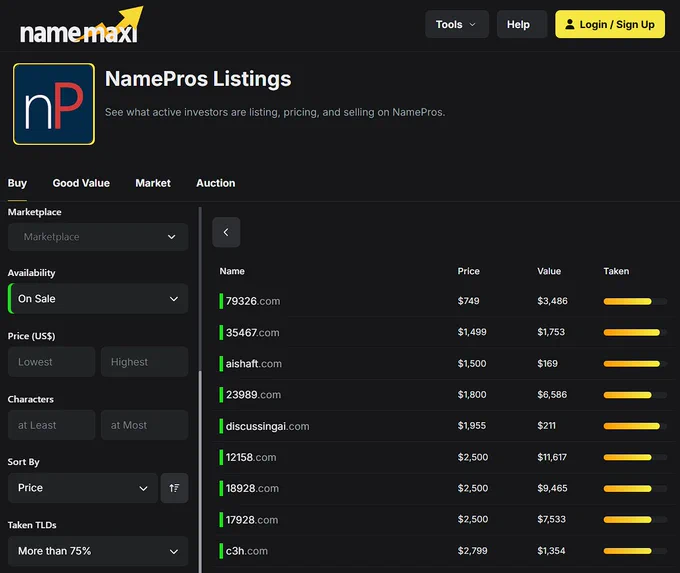
Task: Click the user icon in Login button
Action: [569, 24]
